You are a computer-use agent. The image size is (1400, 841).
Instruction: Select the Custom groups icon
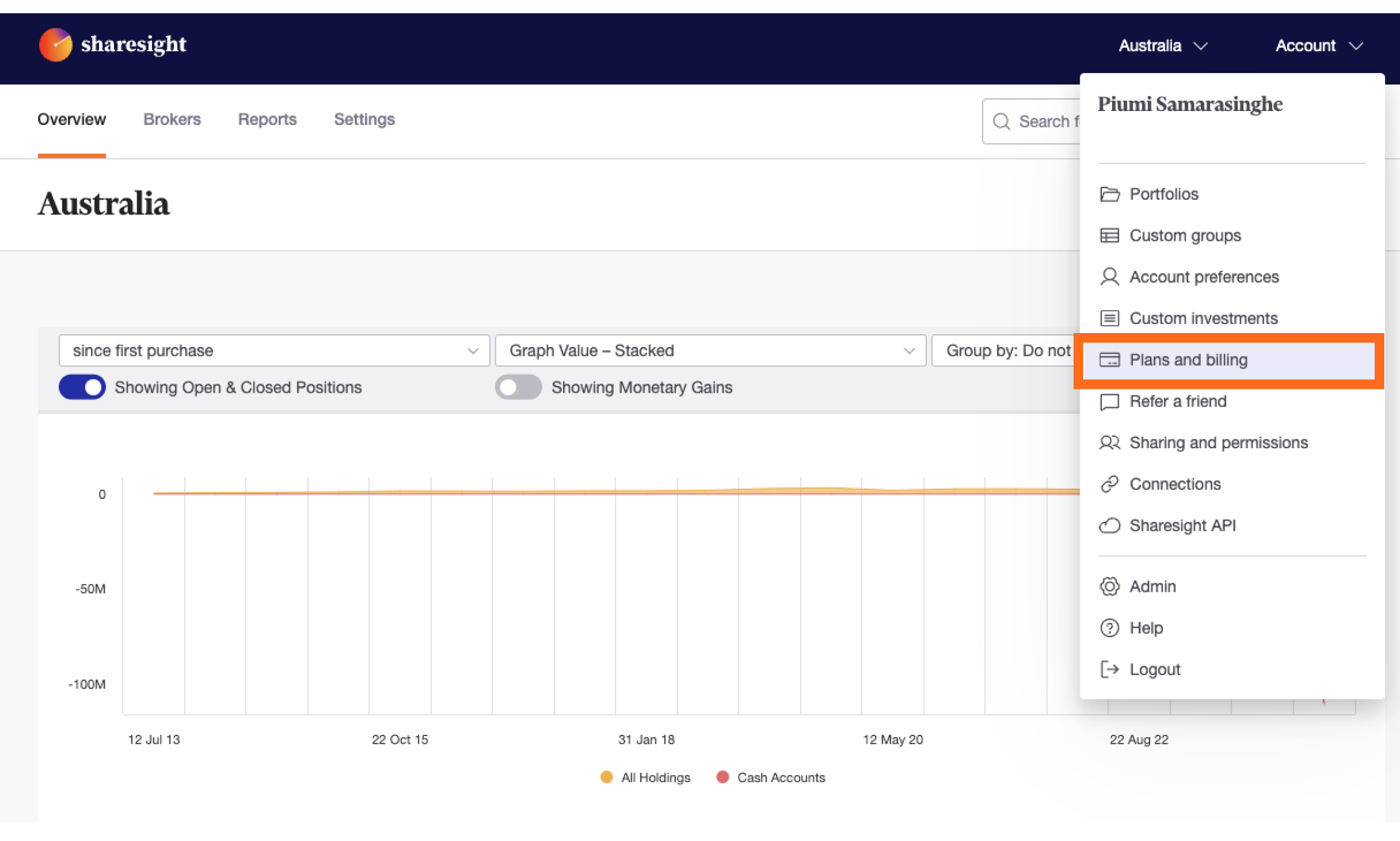1109,235
